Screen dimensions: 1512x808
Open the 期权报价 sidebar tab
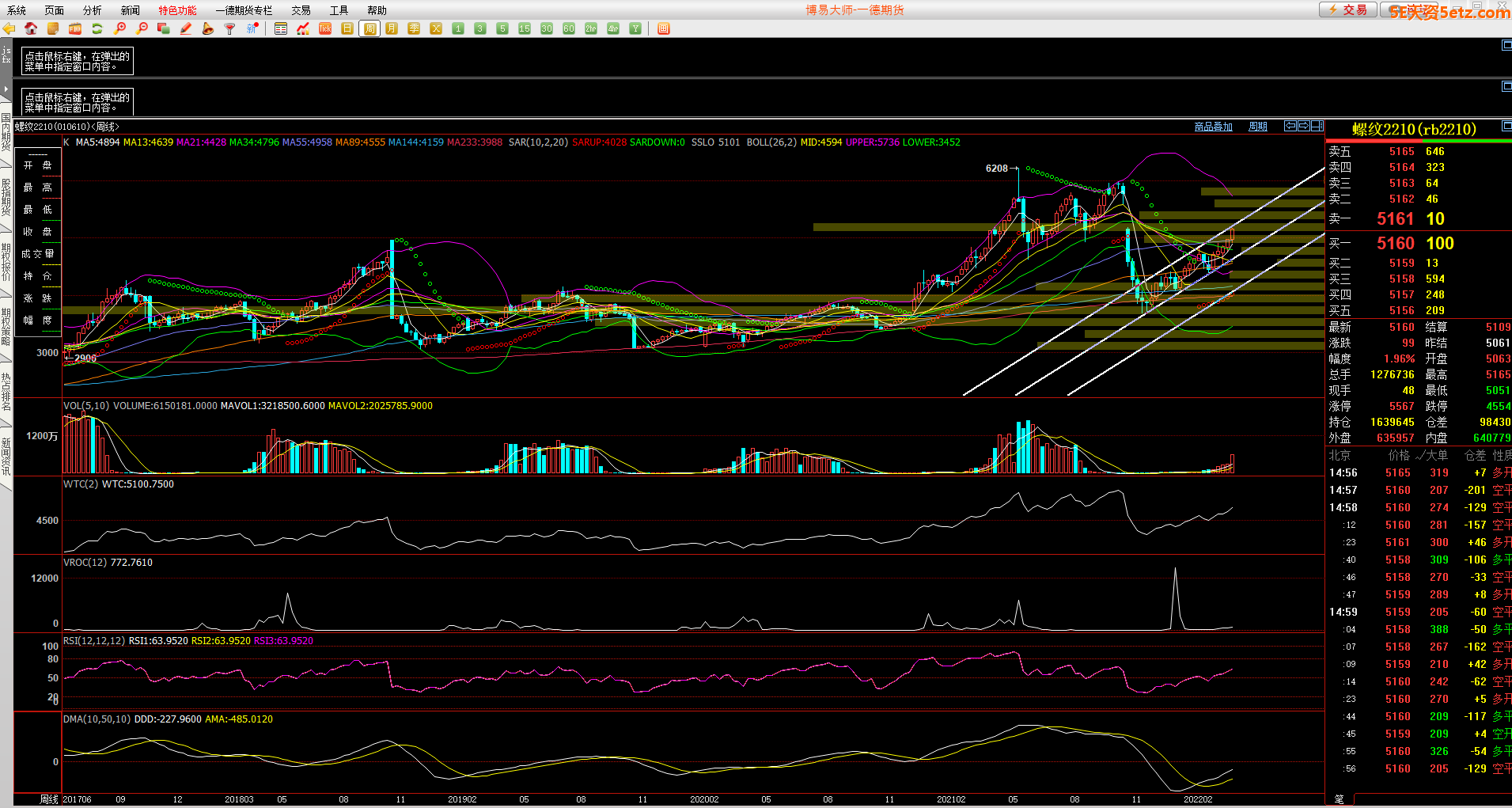tap(6, 262)
